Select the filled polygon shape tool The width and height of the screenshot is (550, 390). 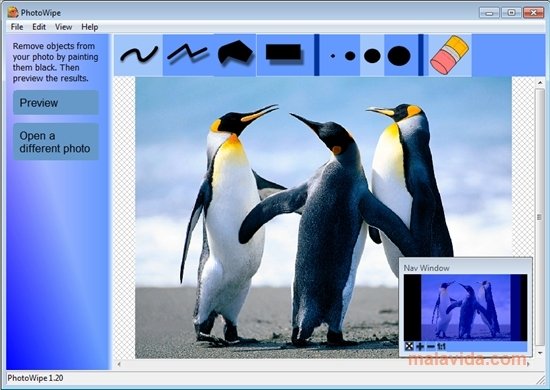point(235,55)
